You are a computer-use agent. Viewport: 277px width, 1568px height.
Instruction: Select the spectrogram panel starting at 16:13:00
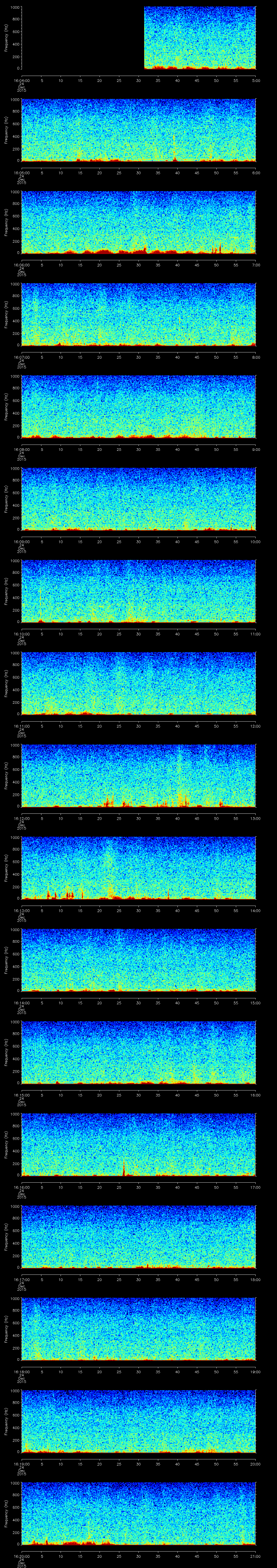point(139,868)
